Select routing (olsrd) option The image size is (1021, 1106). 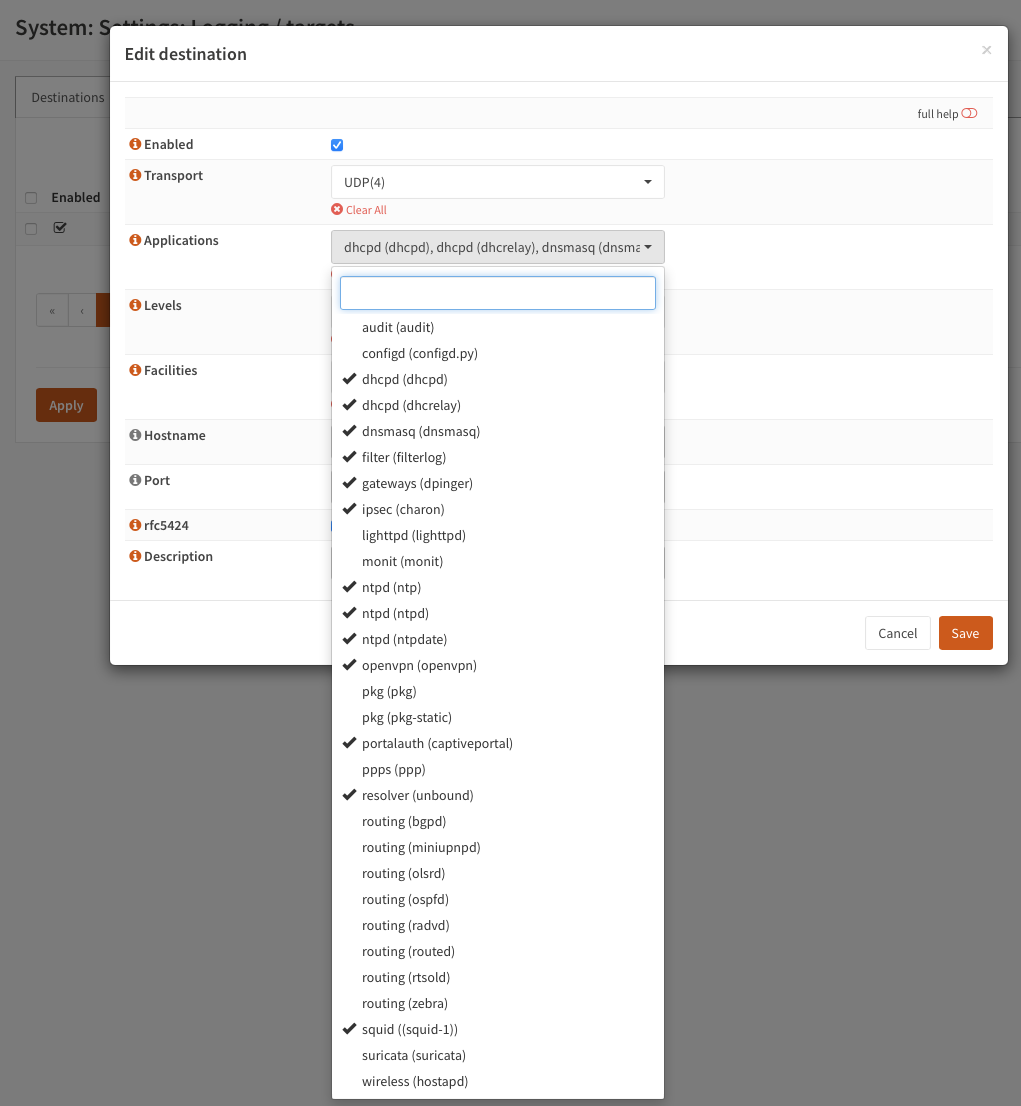[497, 873]
